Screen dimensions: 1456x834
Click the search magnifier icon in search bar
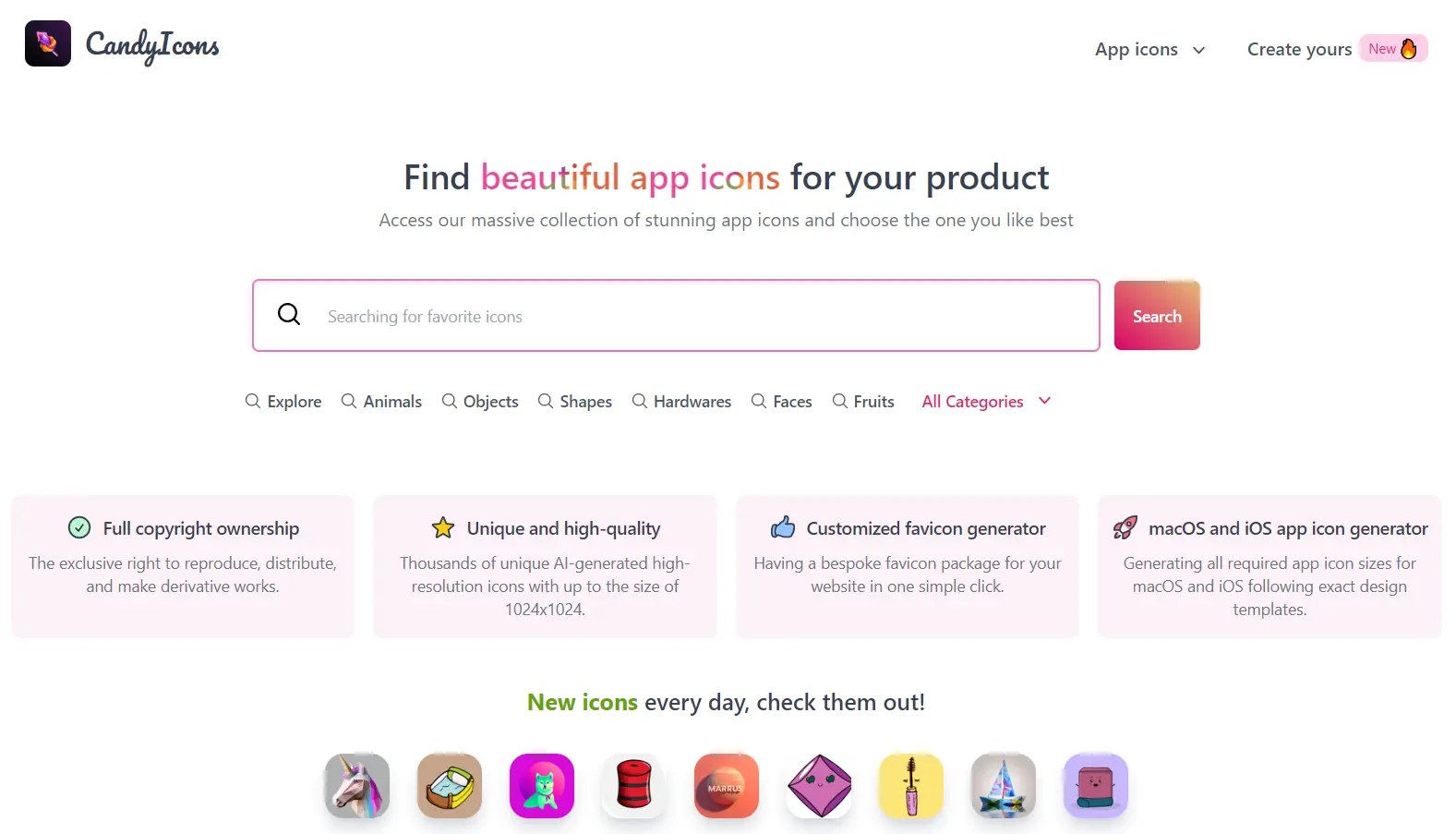[289, 314]
